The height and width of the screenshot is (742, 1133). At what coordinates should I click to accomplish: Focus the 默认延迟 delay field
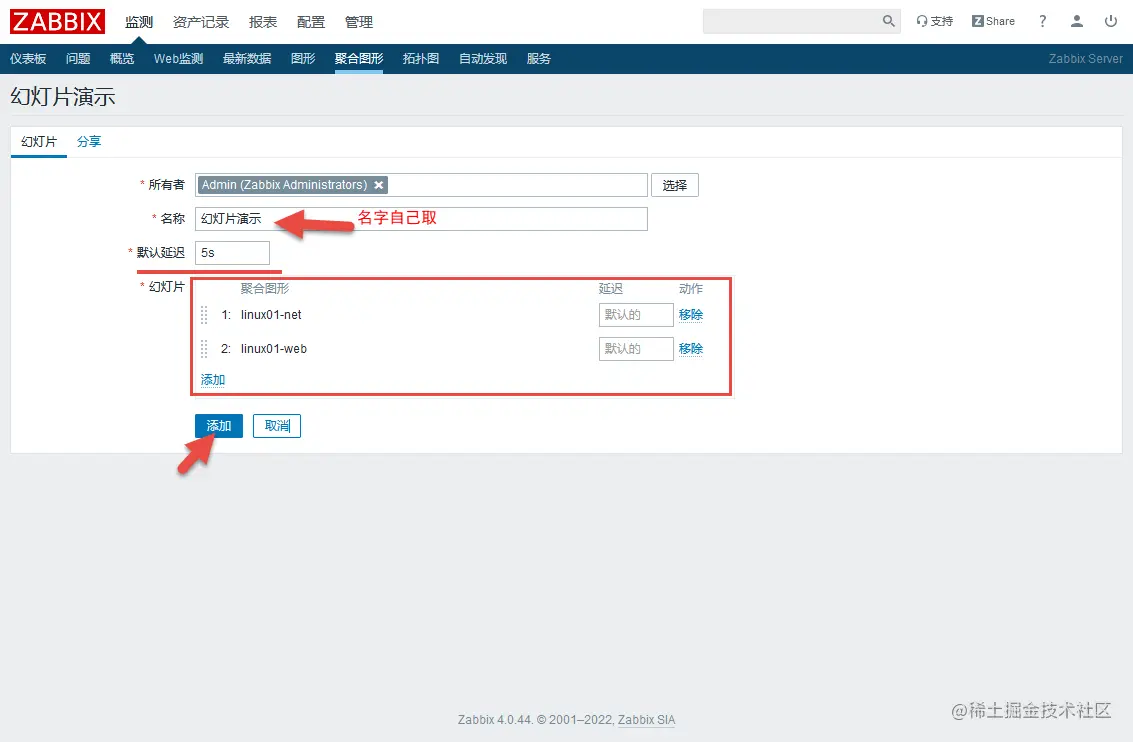tap(232, 253)
